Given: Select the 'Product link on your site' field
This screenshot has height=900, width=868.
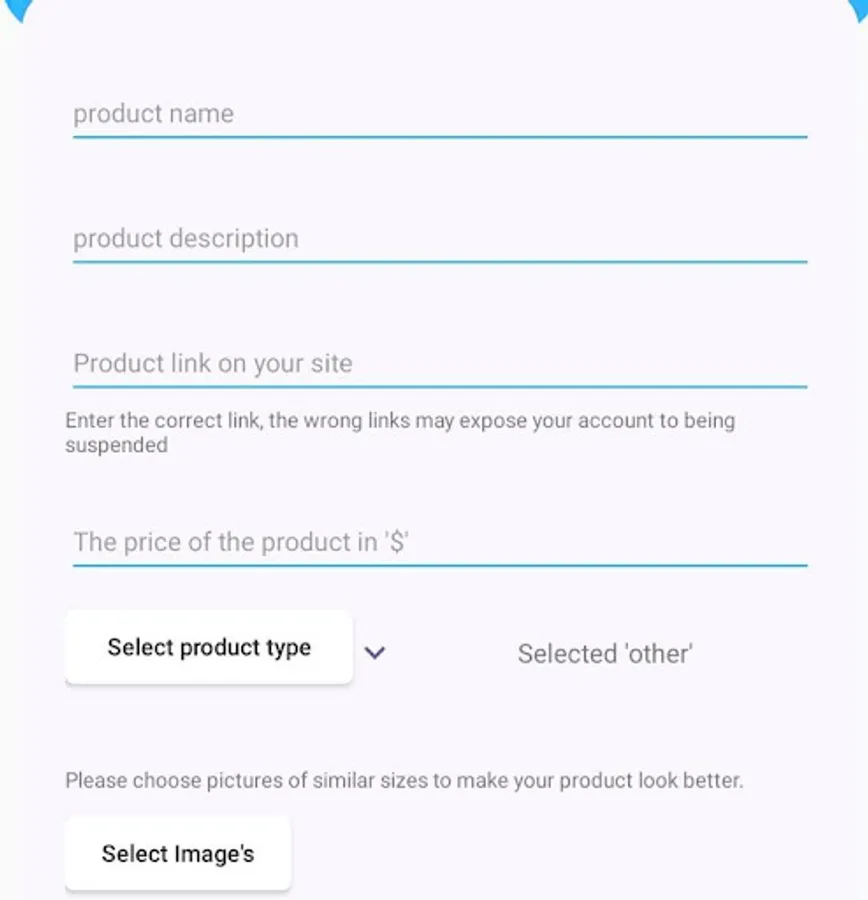Looking at the screenshot, I should 438,364.
